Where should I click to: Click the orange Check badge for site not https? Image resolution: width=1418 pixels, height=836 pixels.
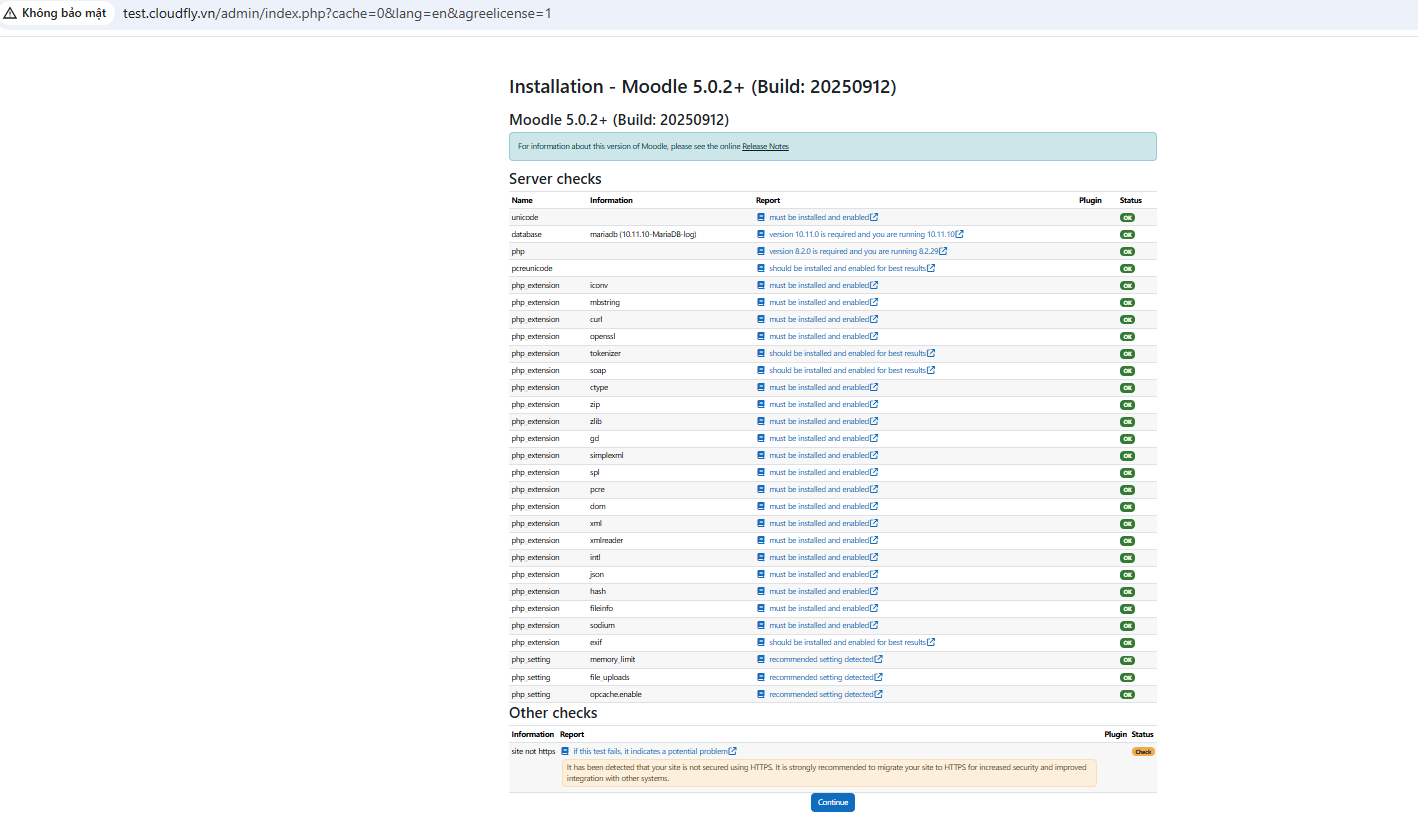coord(1142,751)
